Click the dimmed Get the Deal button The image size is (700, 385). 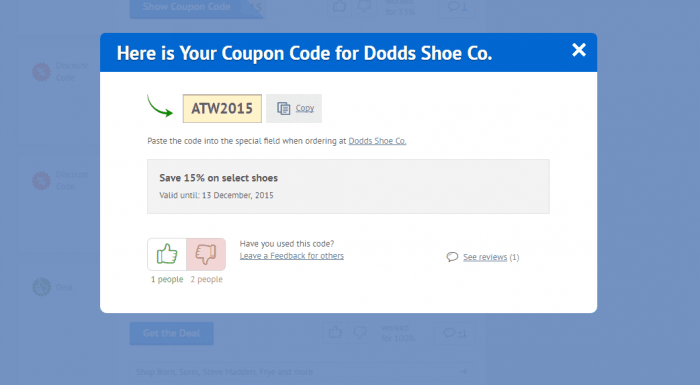tap(171, 333)
